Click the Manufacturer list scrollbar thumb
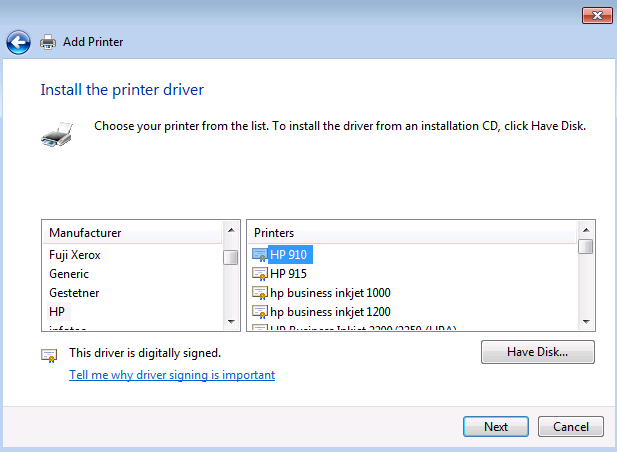Screen dimensions: 617x452 [x=231, y=258]
